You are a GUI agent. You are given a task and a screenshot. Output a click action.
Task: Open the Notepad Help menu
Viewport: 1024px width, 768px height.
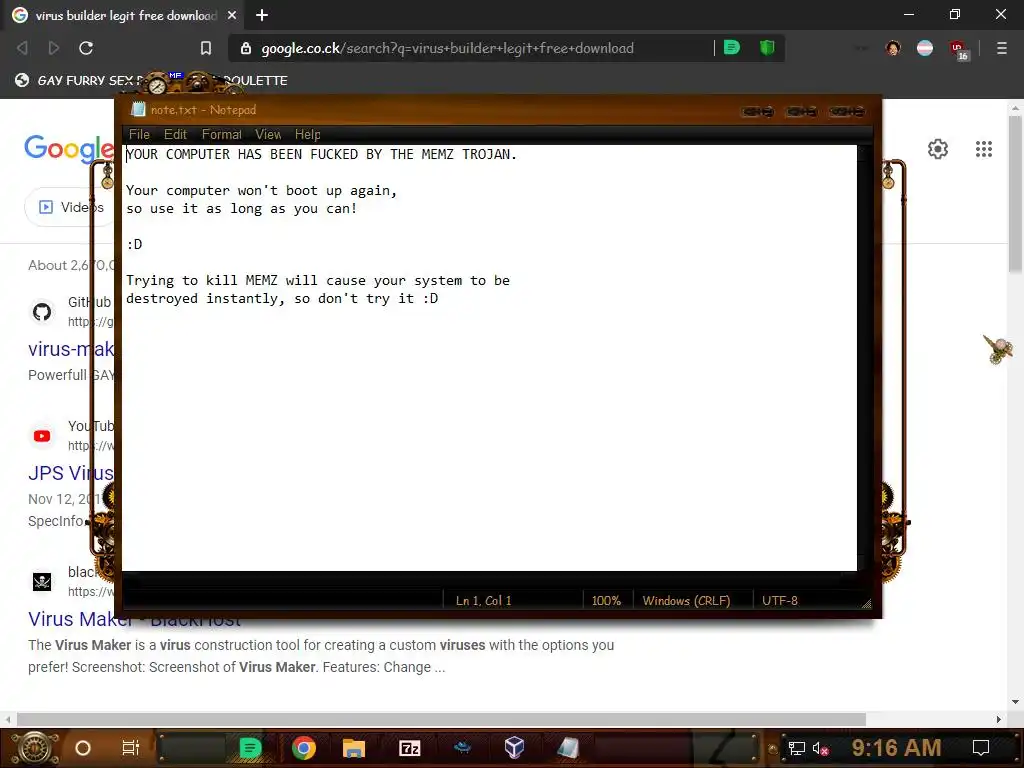[307, 135]
